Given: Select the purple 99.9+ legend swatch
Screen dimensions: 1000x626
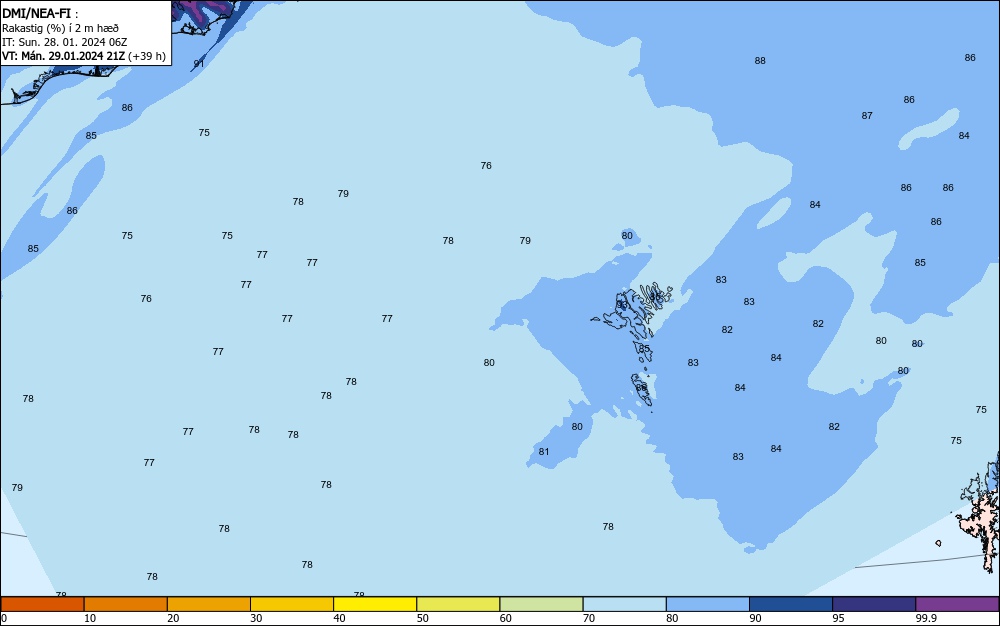Looking at the screenshot, I should tap(957, 604).
